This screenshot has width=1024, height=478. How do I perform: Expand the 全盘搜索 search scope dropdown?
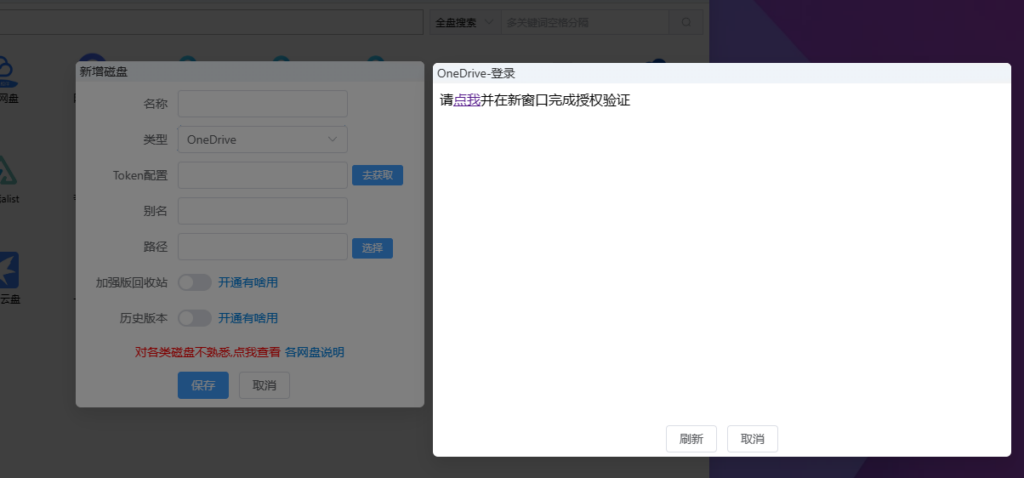(x=465, y=22)
